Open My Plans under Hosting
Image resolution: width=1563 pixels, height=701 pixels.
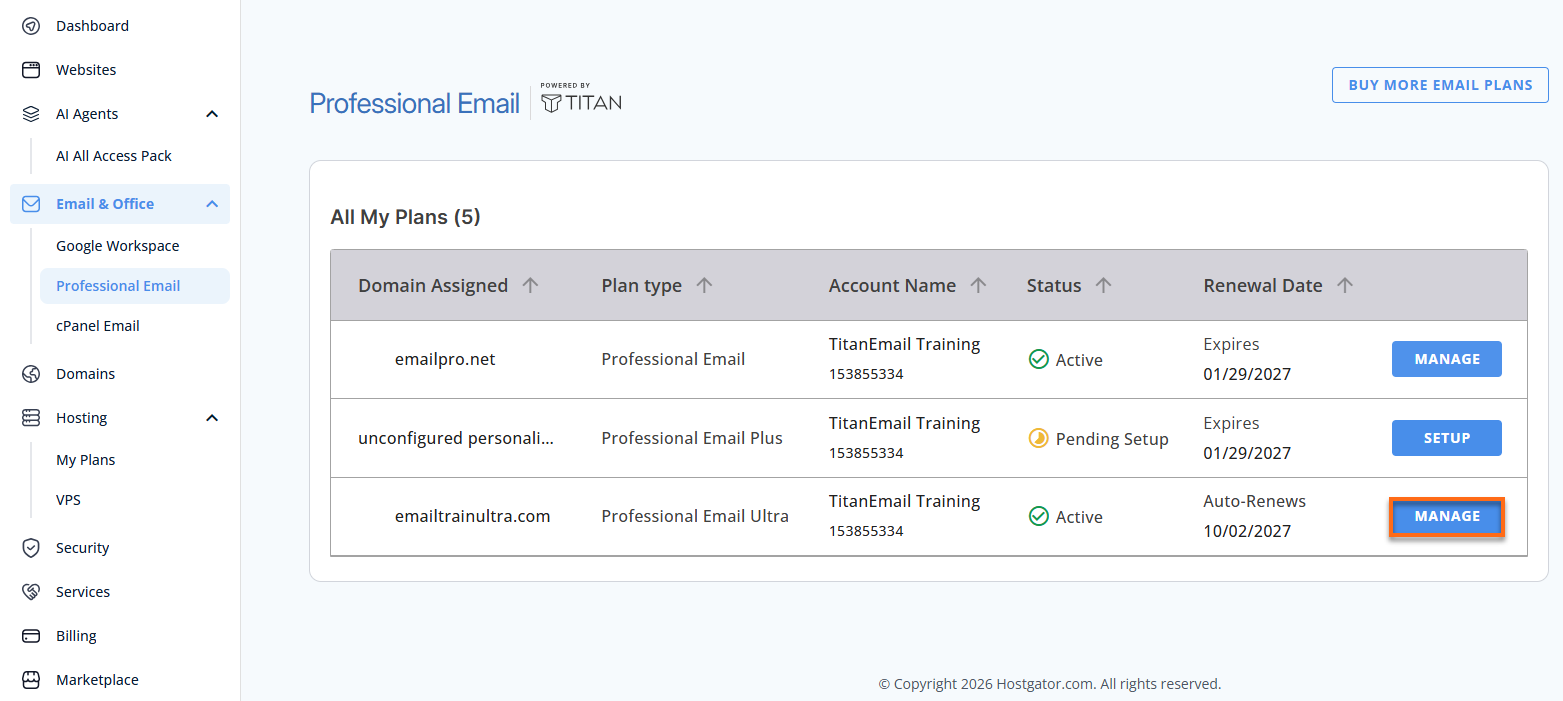85,460
